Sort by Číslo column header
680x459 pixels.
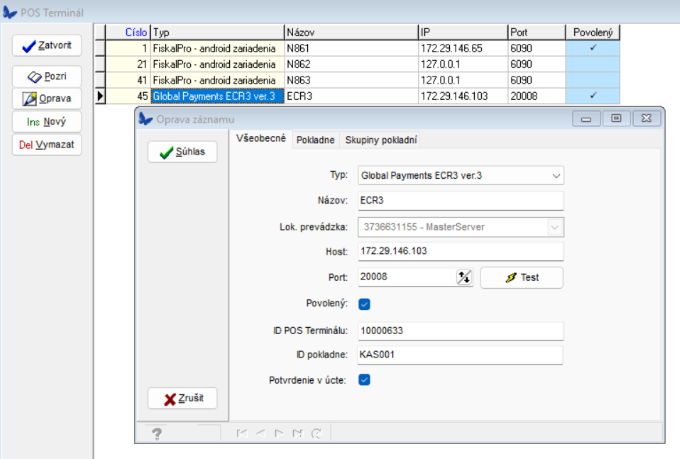pyautogui.click(x=128, y=32)
